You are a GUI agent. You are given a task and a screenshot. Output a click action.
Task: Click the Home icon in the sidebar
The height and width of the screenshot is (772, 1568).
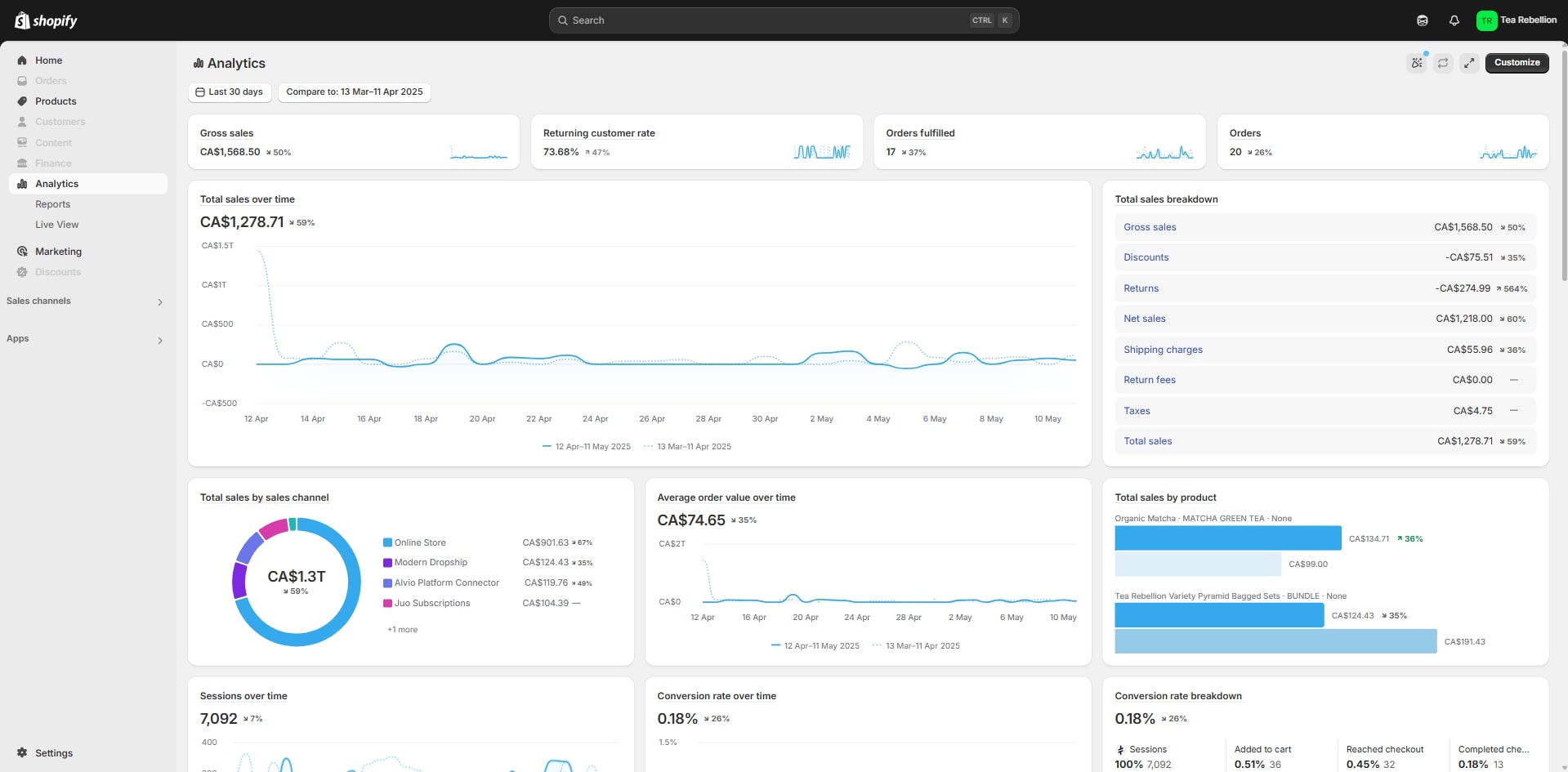pyautogui.click(x=22, y=60)
